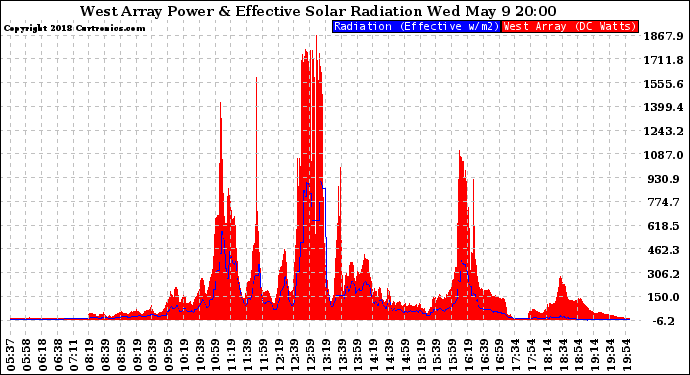Click x-axis time label 09:39
Viewport: 690px width, 375px height.
tap(153, 355)
